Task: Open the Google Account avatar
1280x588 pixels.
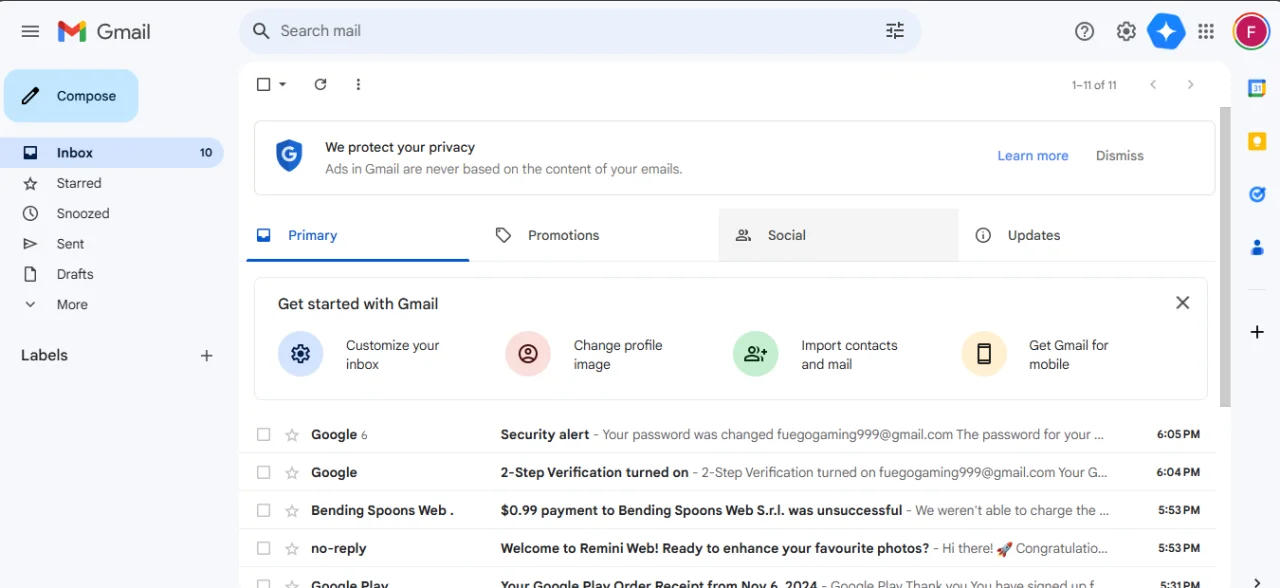Action: 1251,31
